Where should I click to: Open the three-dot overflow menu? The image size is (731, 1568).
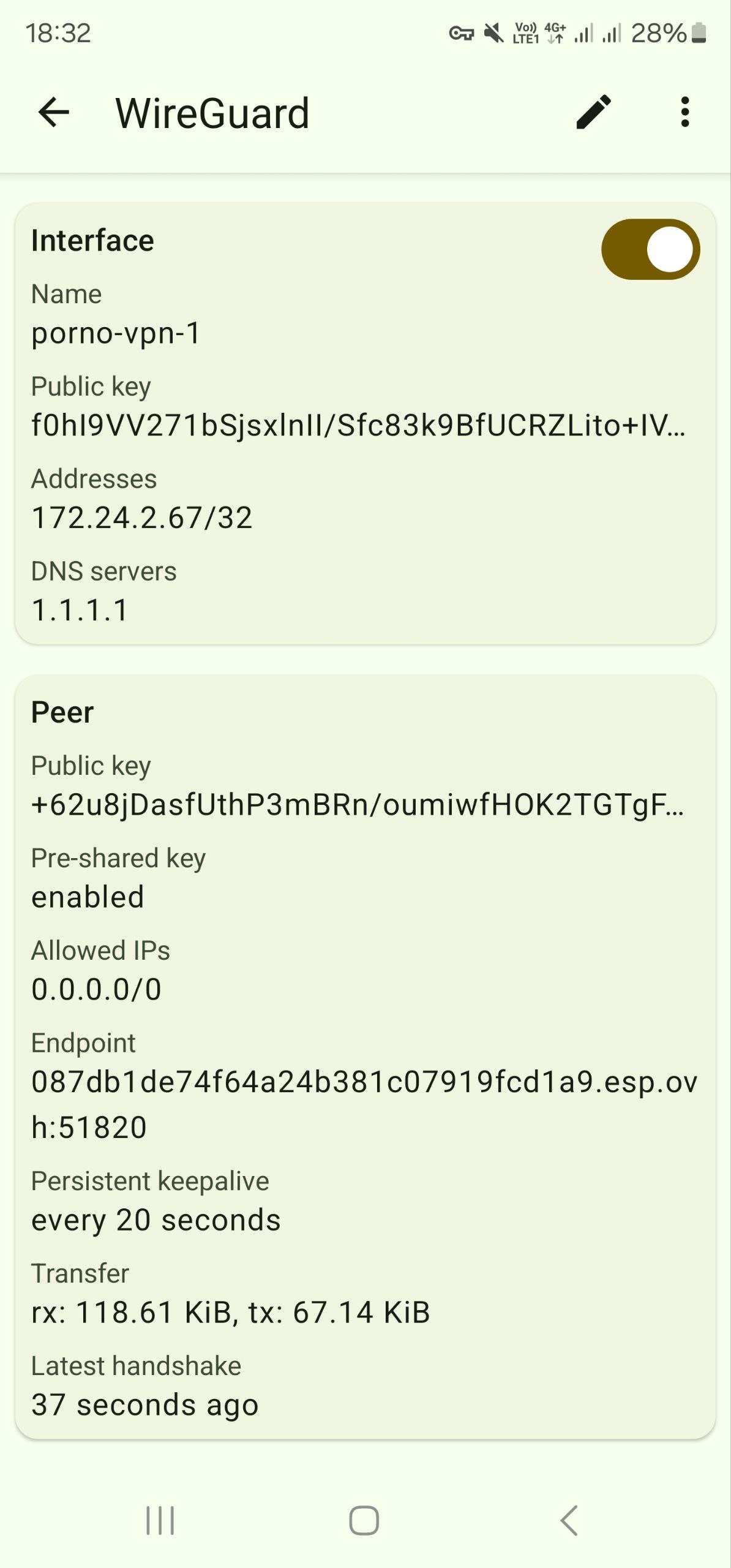(684, 113)
